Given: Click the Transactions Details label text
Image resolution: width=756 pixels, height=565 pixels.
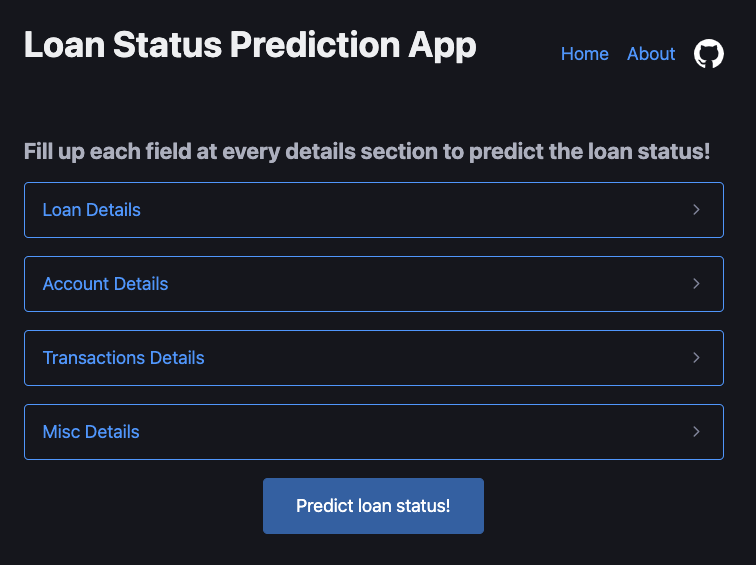Looking at the screenshot, I should 123,358.
